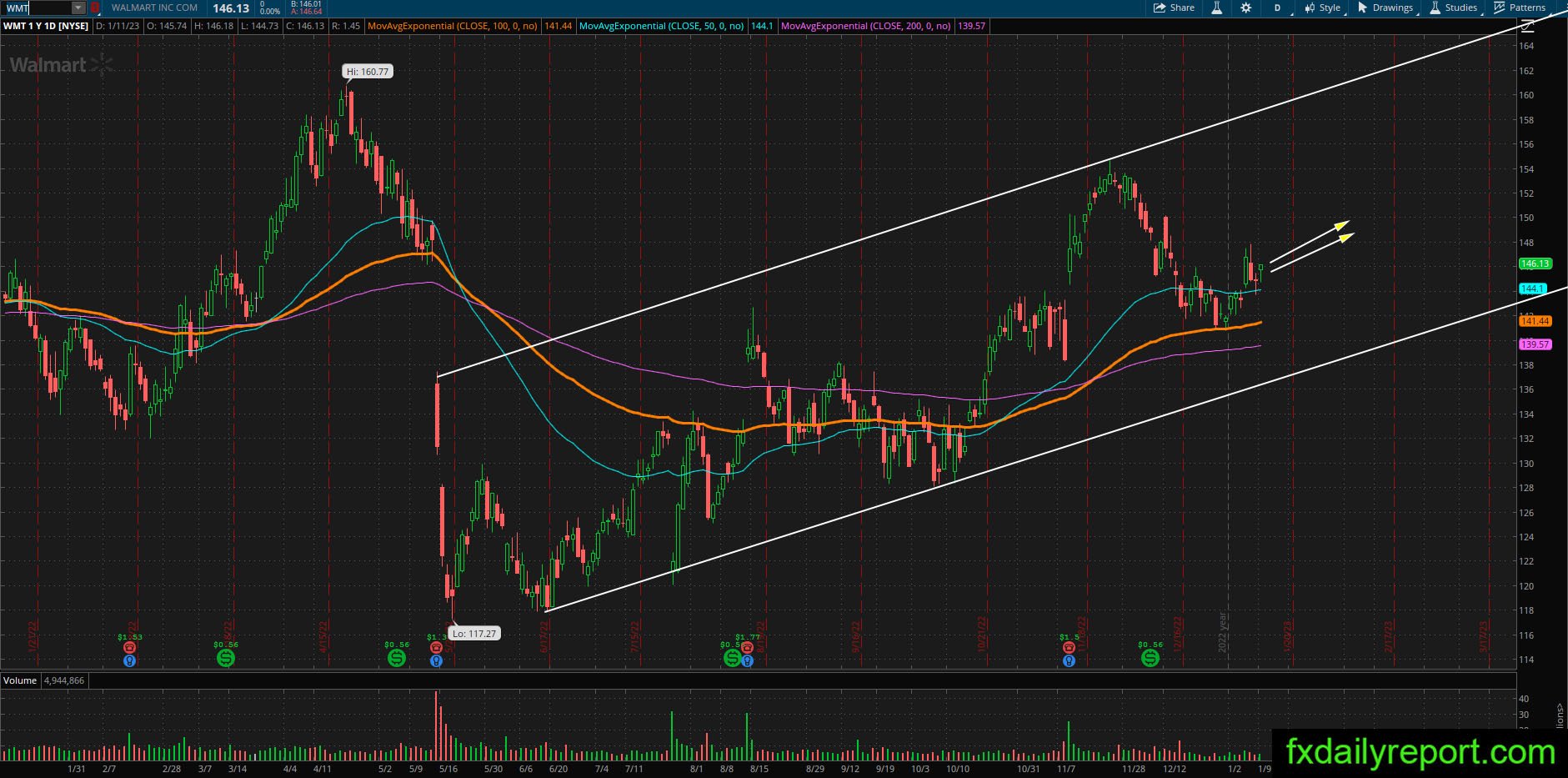
Task: Click the magenta 139.57 EMA value bubble
Action: [x=1535, y=344]
